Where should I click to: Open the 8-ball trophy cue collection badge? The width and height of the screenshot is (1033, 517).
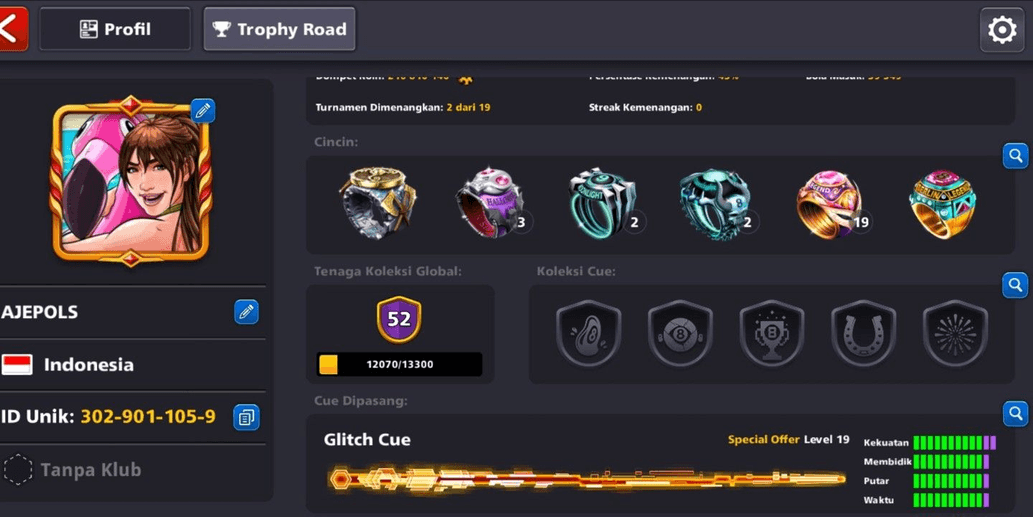771,334
